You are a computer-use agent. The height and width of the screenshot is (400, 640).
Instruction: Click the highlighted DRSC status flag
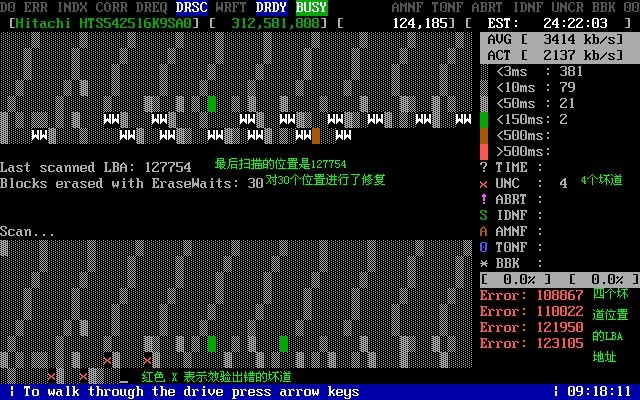pyautogui.click(x=192, y=7)
